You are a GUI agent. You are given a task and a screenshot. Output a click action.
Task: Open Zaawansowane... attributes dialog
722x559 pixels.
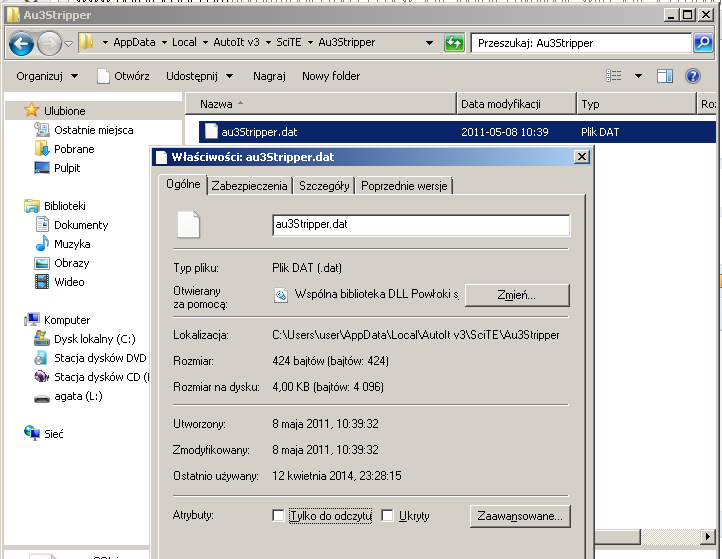520,516
